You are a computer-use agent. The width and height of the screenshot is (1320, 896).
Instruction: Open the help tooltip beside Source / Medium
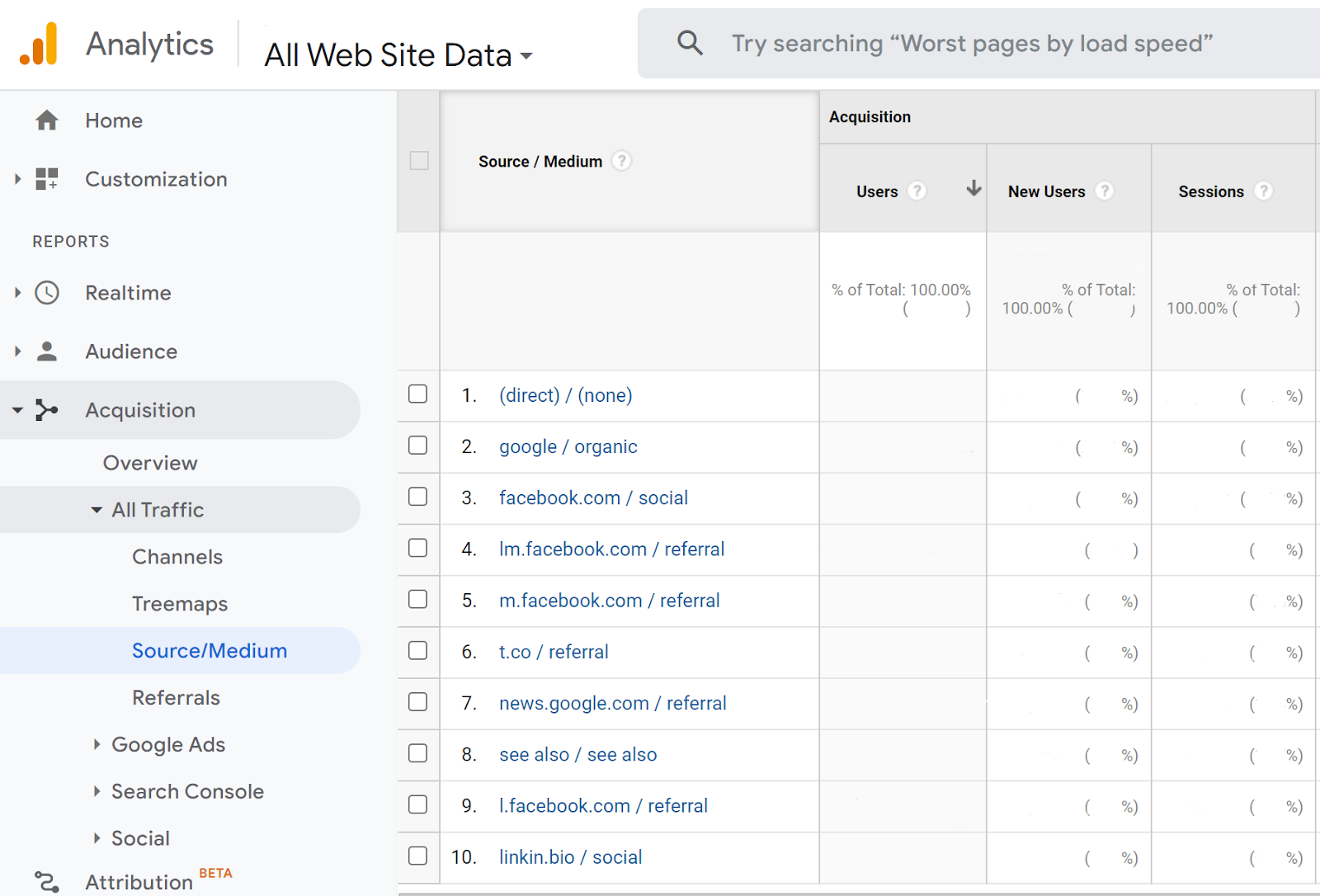tap(621, 161)
